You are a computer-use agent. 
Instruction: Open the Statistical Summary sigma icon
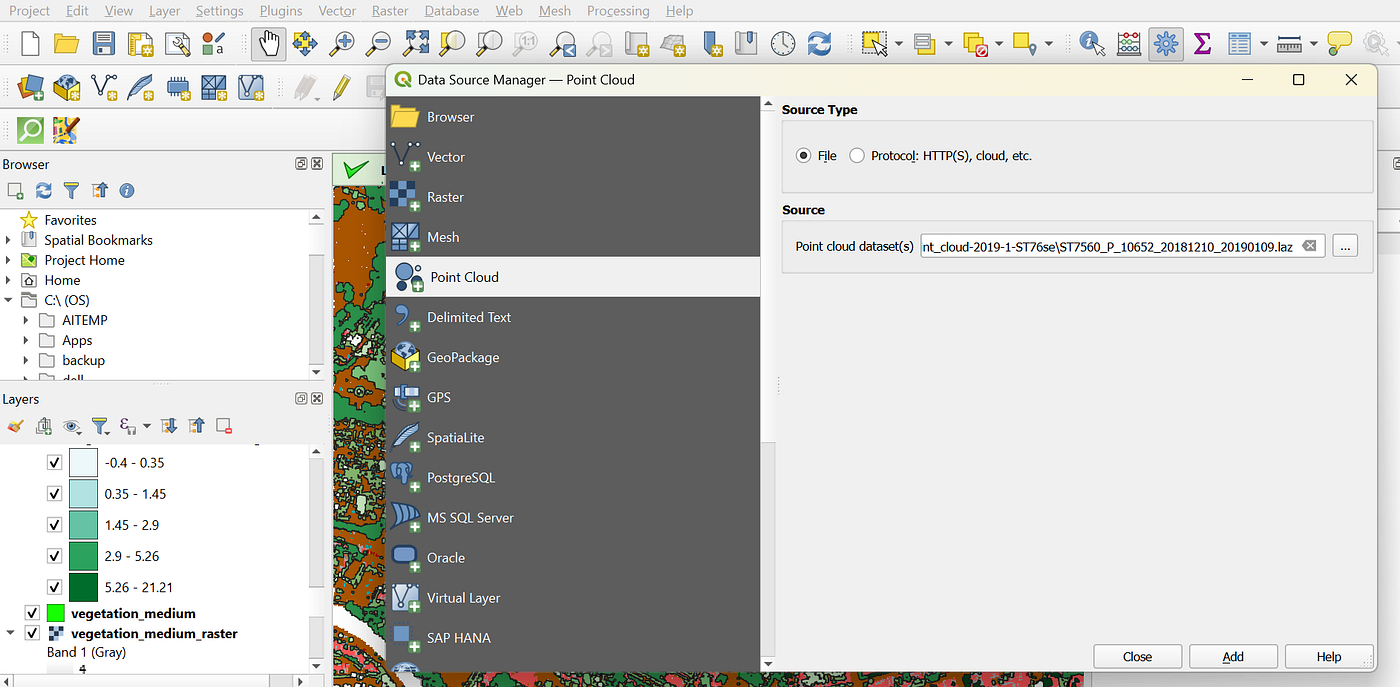(1203, 43)
